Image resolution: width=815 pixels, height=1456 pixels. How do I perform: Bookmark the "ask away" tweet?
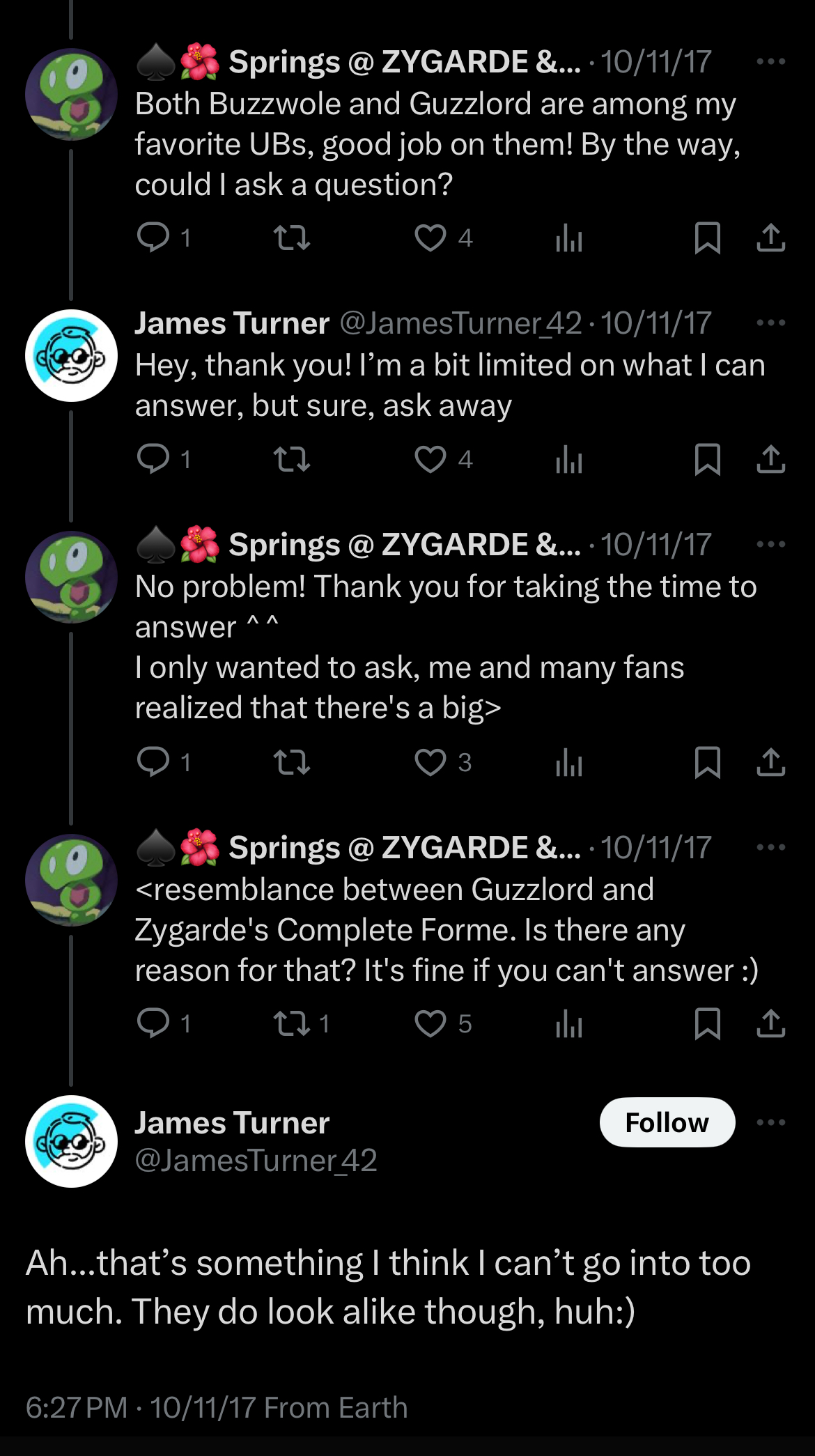[707, 459]
